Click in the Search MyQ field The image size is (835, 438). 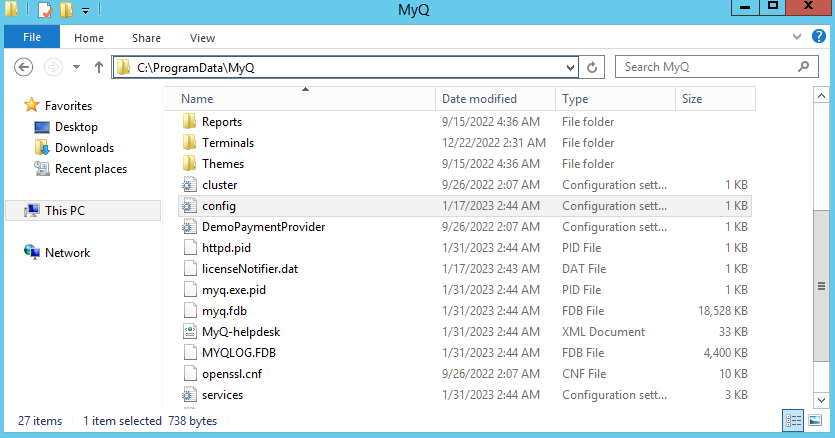[x=705, y=67]
